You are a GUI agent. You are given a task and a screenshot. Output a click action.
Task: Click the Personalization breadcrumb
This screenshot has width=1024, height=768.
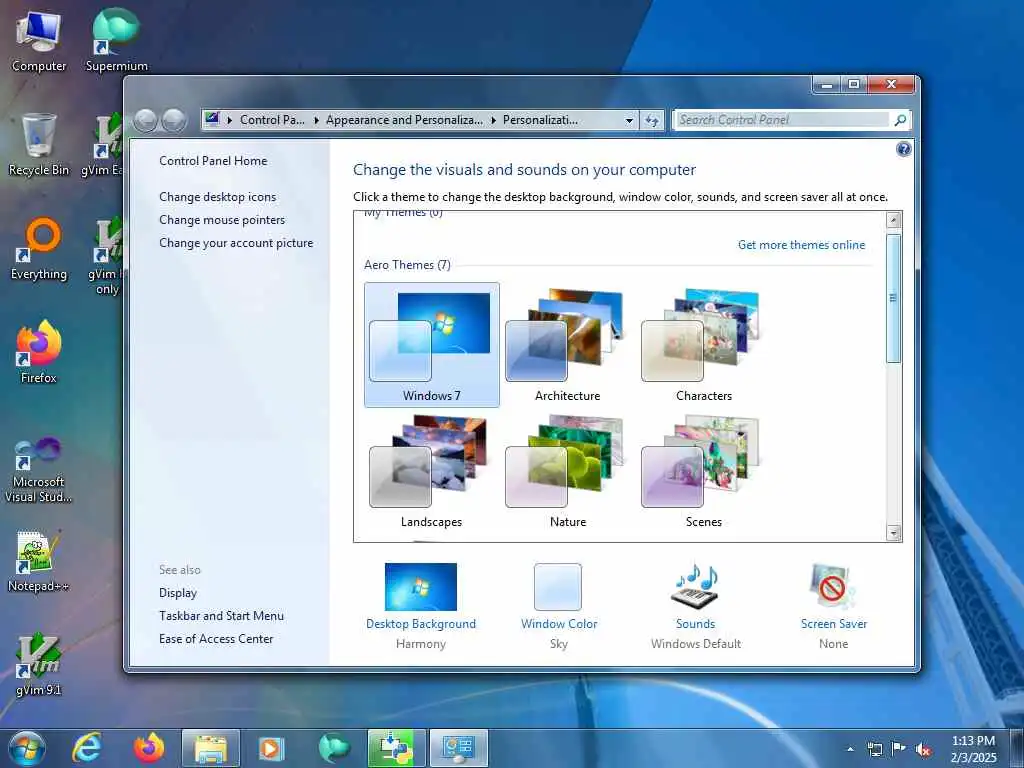click(540, 120)
